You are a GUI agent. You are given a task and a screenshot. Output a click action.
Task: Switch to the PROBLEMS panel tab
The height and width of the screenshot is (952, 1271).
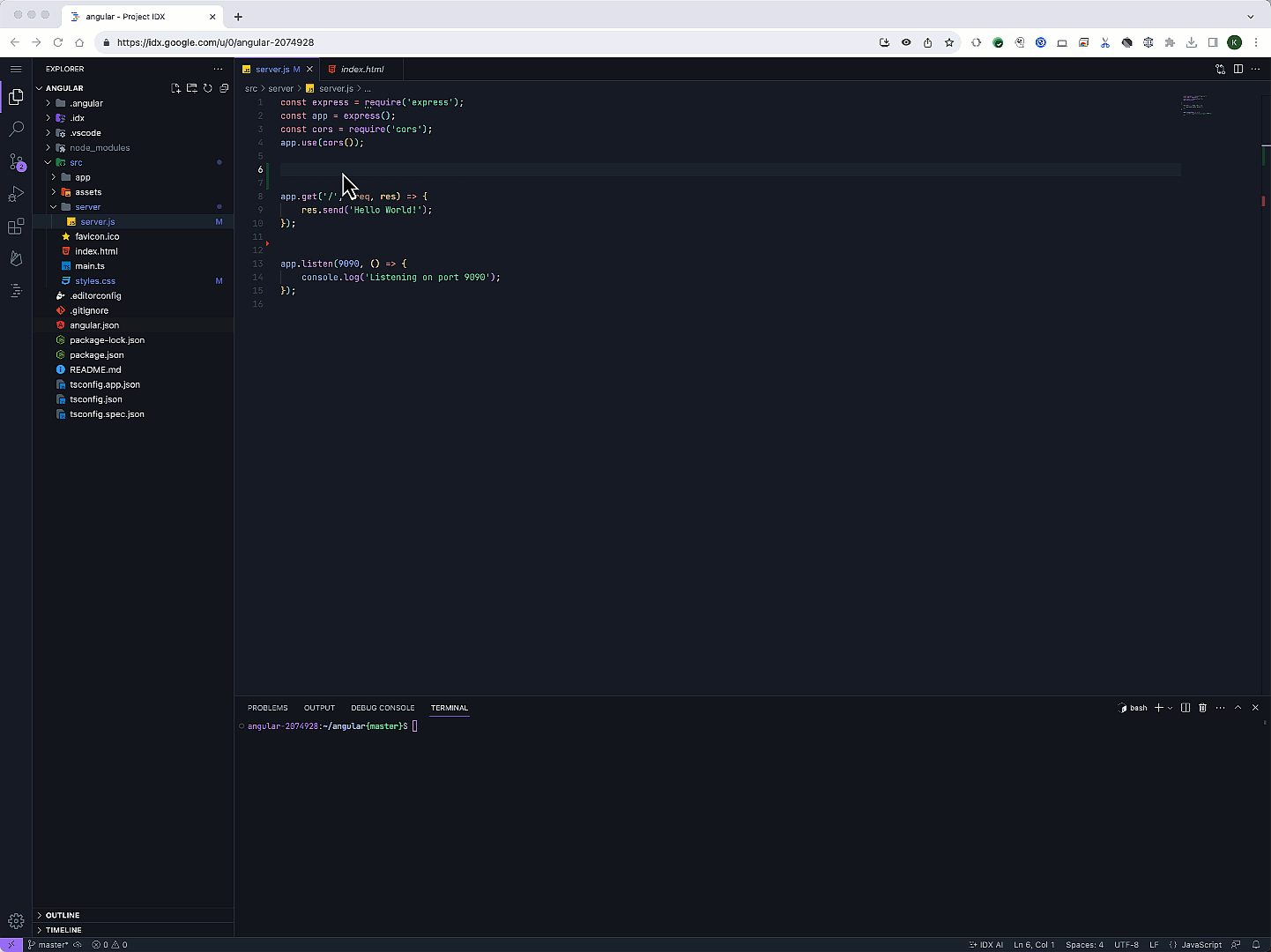268,708
